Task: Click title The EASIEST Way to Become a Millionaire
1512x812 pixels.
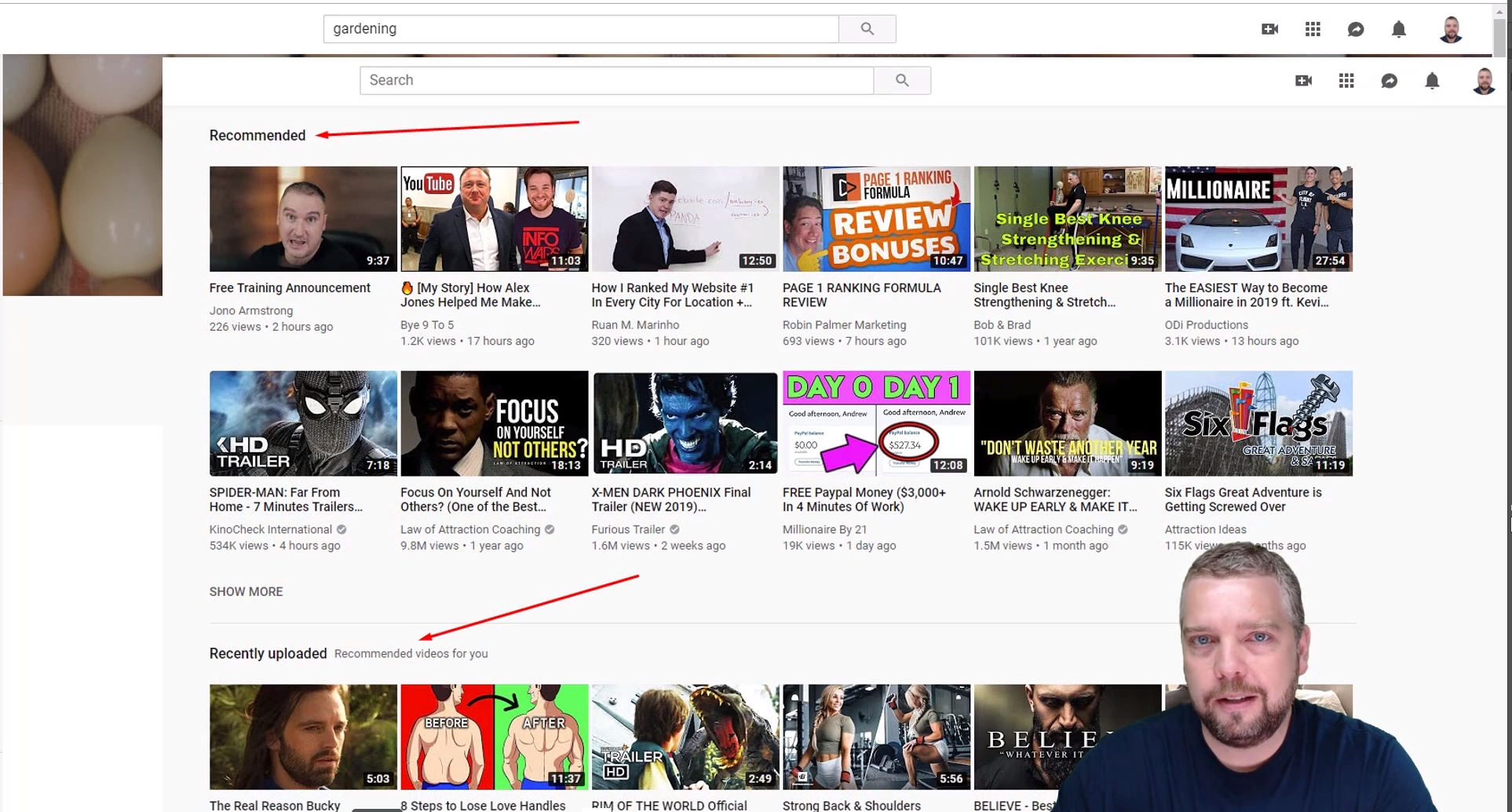Action: 1247,295
